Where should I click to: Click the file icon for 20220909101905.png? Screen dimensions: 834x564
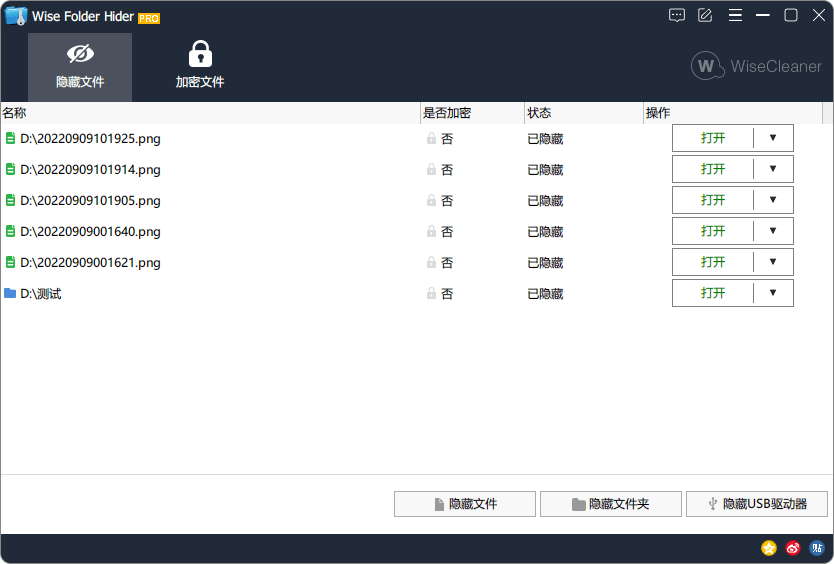(x=10, y=200)
